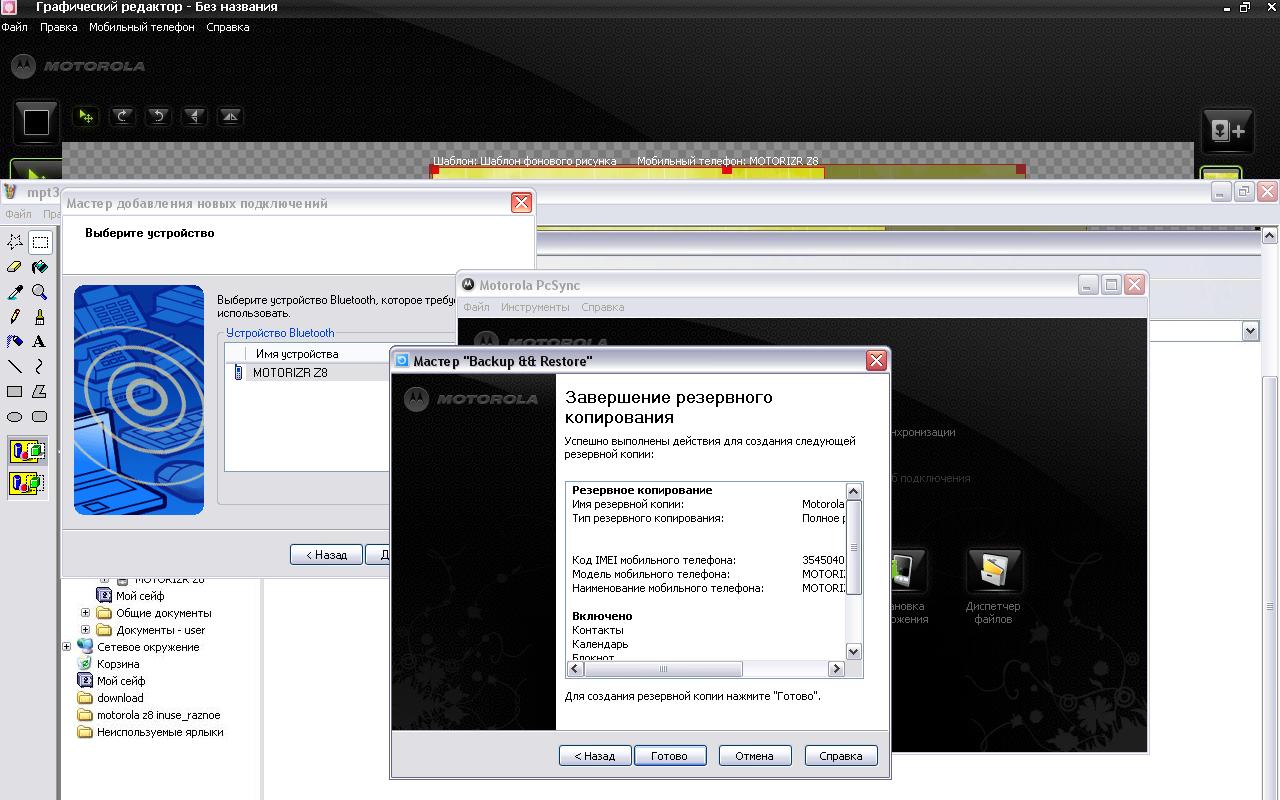1280x800 pixels.
Task: Click Календарь entry in backup summary
Action: pyautogui.click(x=600, y=644)
